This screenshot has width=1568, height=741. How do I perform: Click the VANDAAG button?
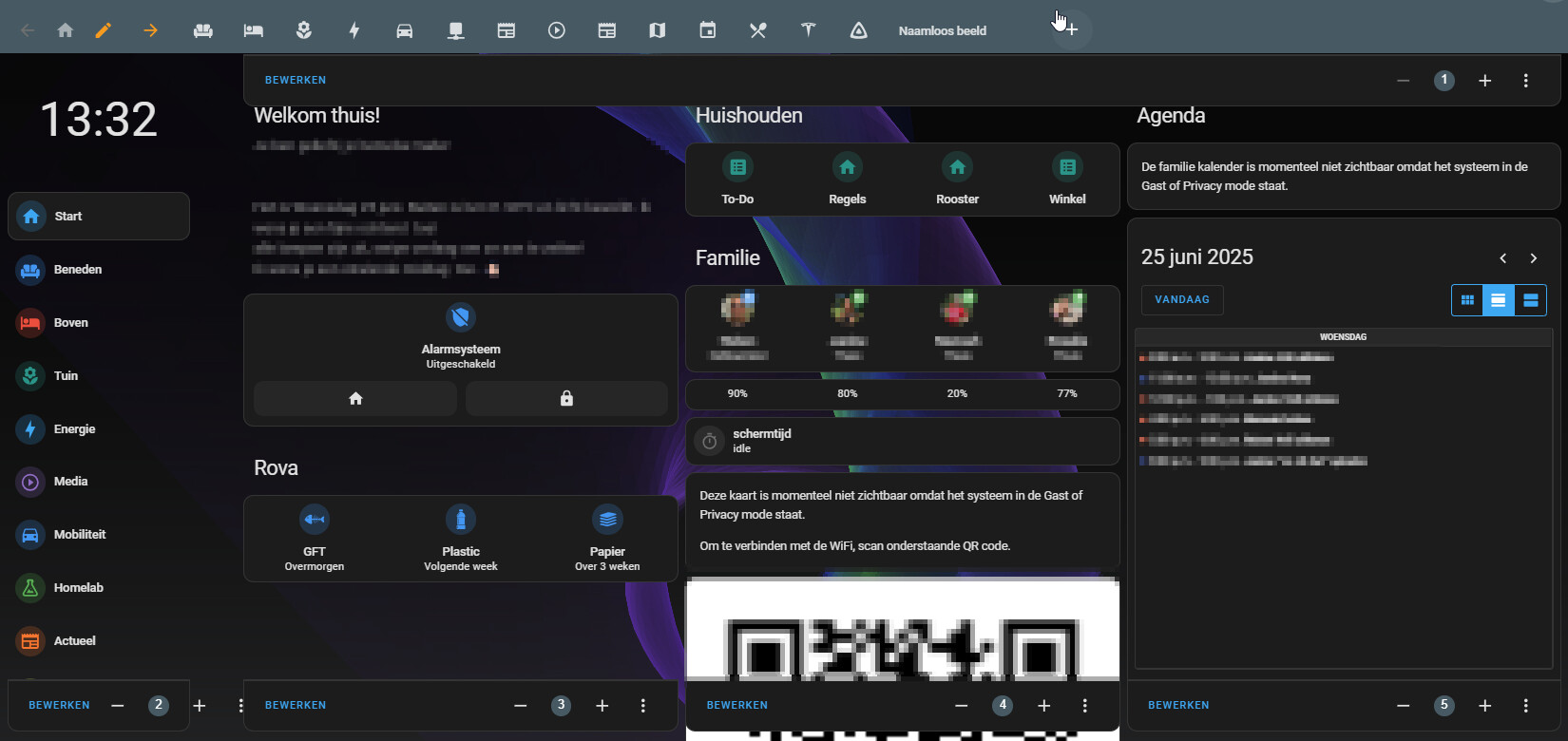click(x=1182, y=300)
